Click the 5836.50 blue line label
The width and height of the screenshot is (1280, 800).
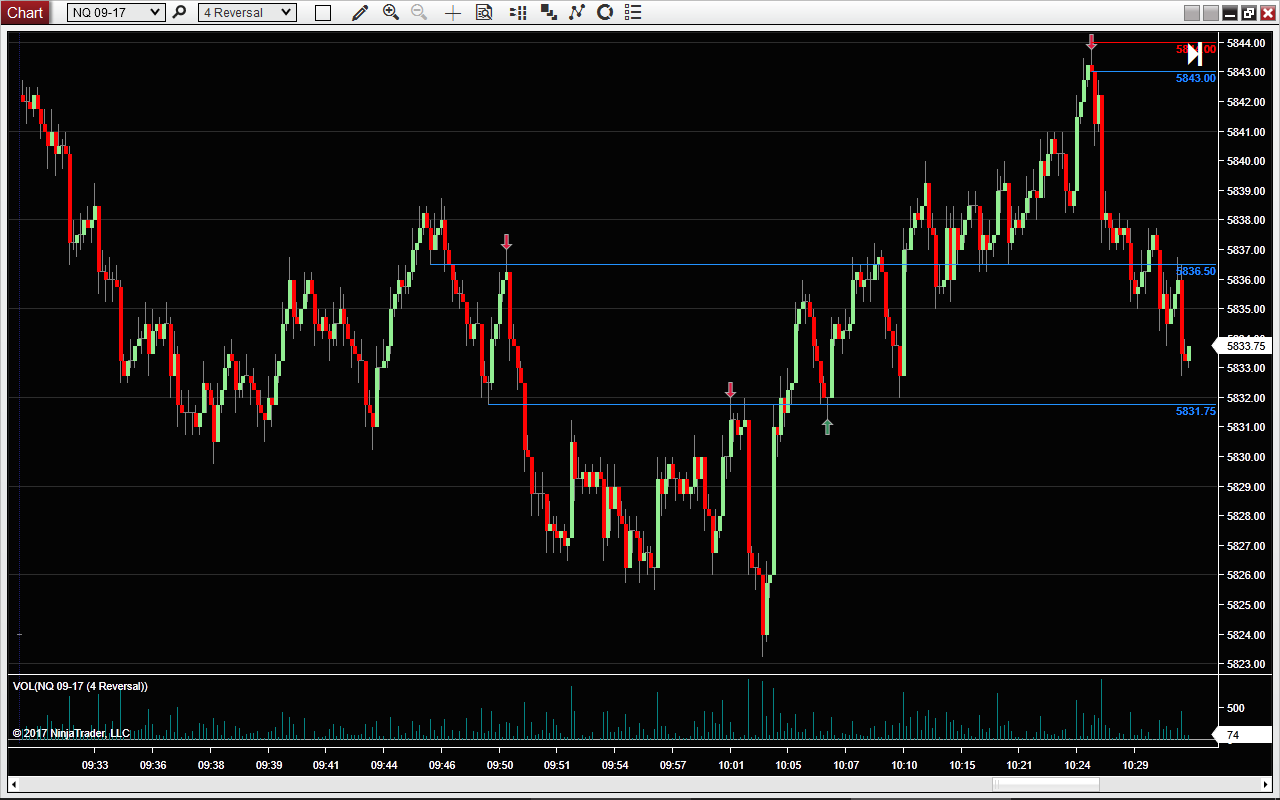pos(1196,271)
